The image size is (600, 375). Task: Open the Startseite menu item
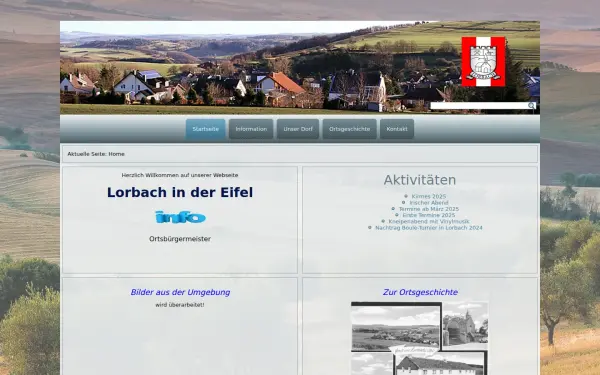pos(205,129)
